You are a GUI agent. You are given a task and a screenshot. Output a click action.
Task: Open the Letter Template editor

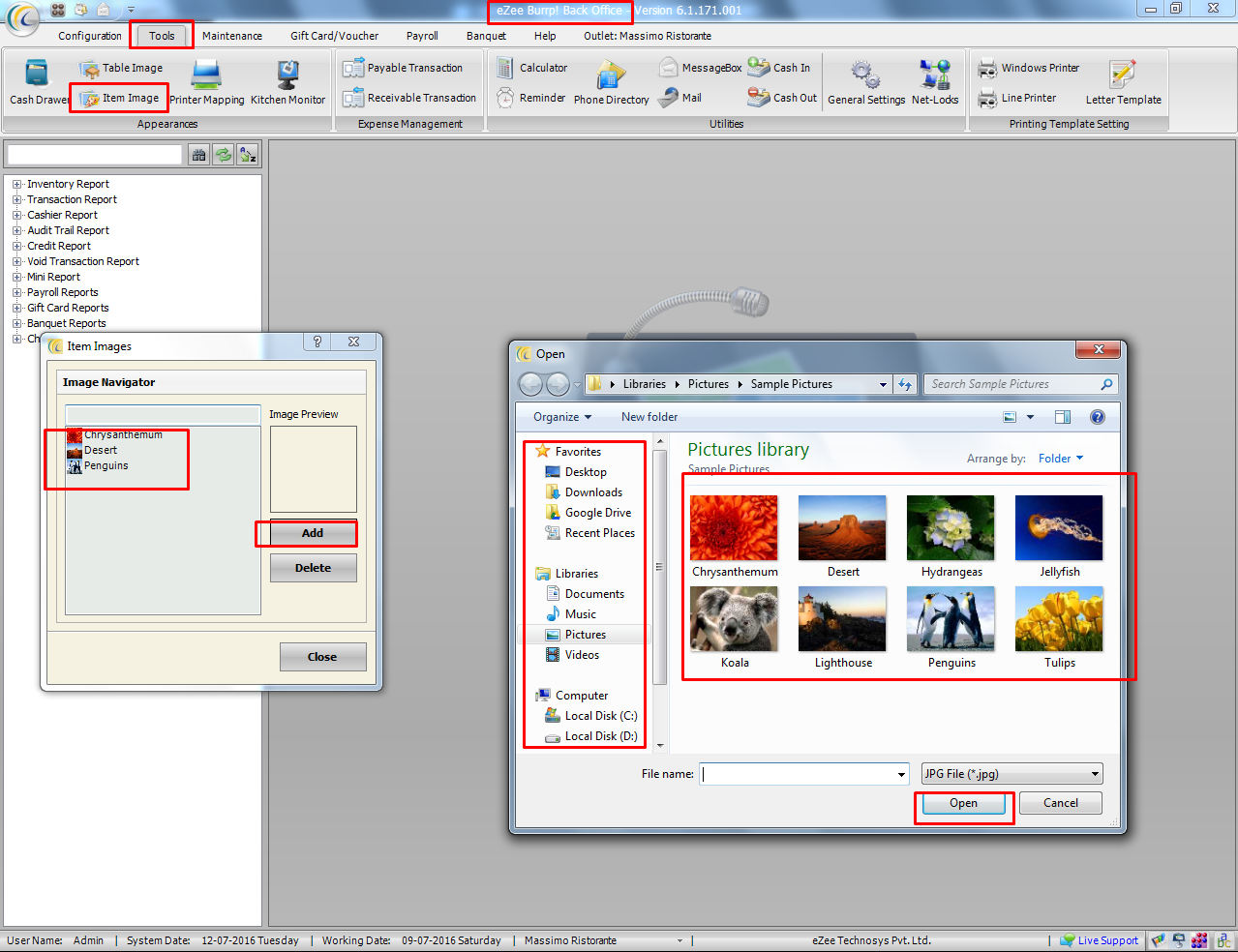1123,82
